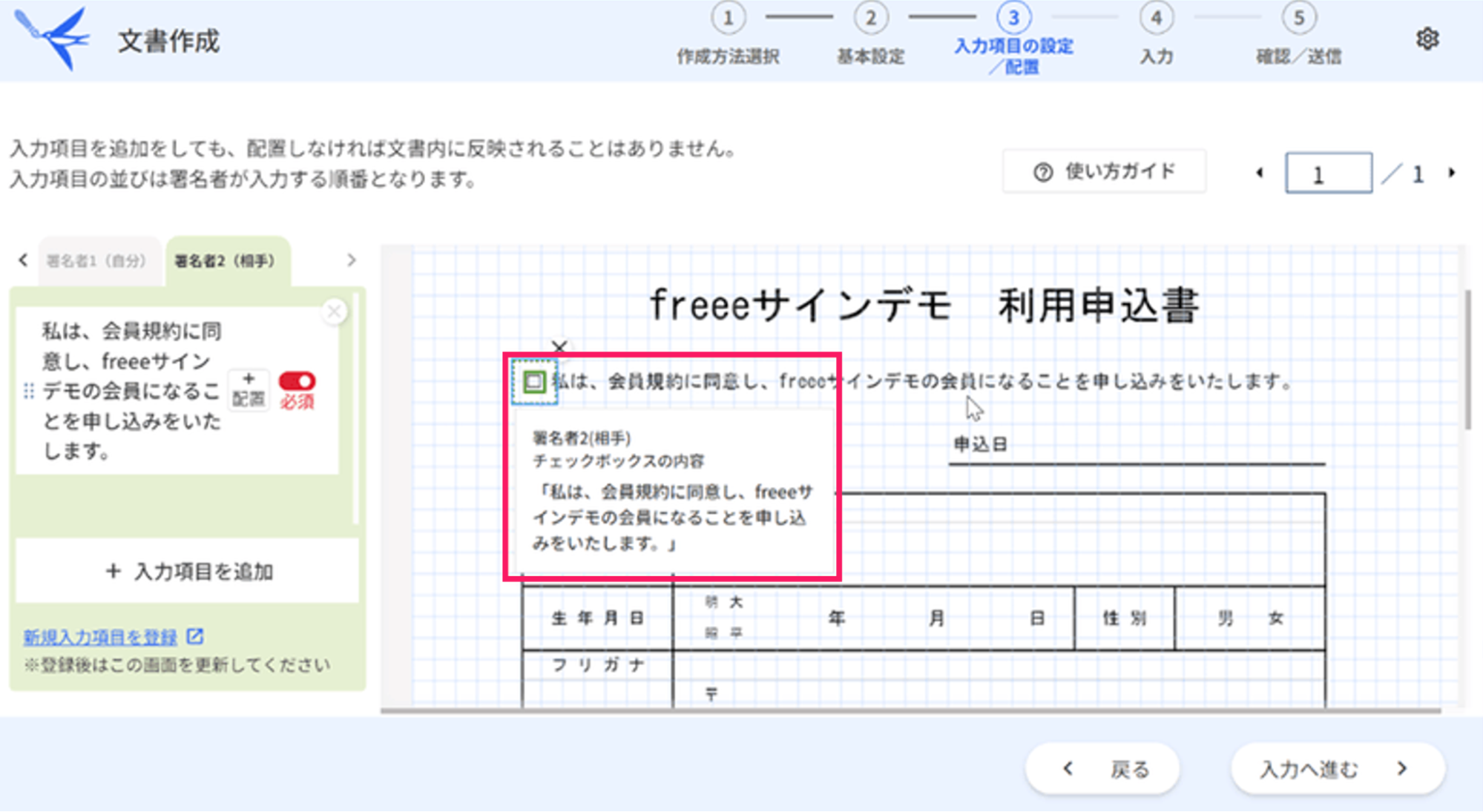Click the 申込日 label in the document

(x=980, y=444)
